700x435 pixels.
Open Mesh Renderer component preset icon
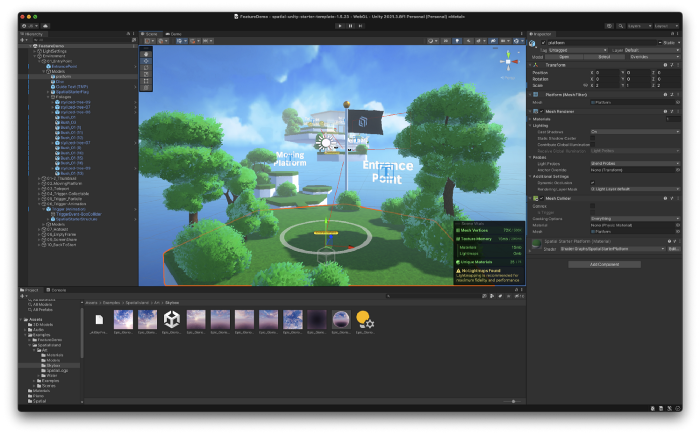coord(671,111)
